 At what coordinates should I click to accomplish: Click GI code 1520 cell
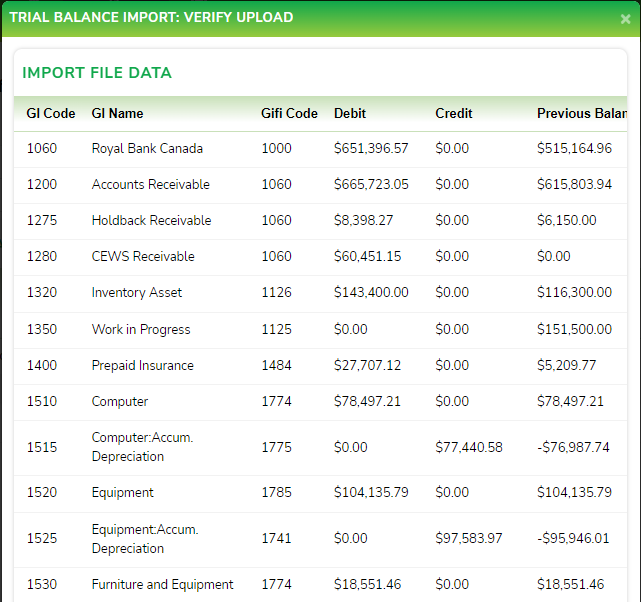(x=42, y=492)
